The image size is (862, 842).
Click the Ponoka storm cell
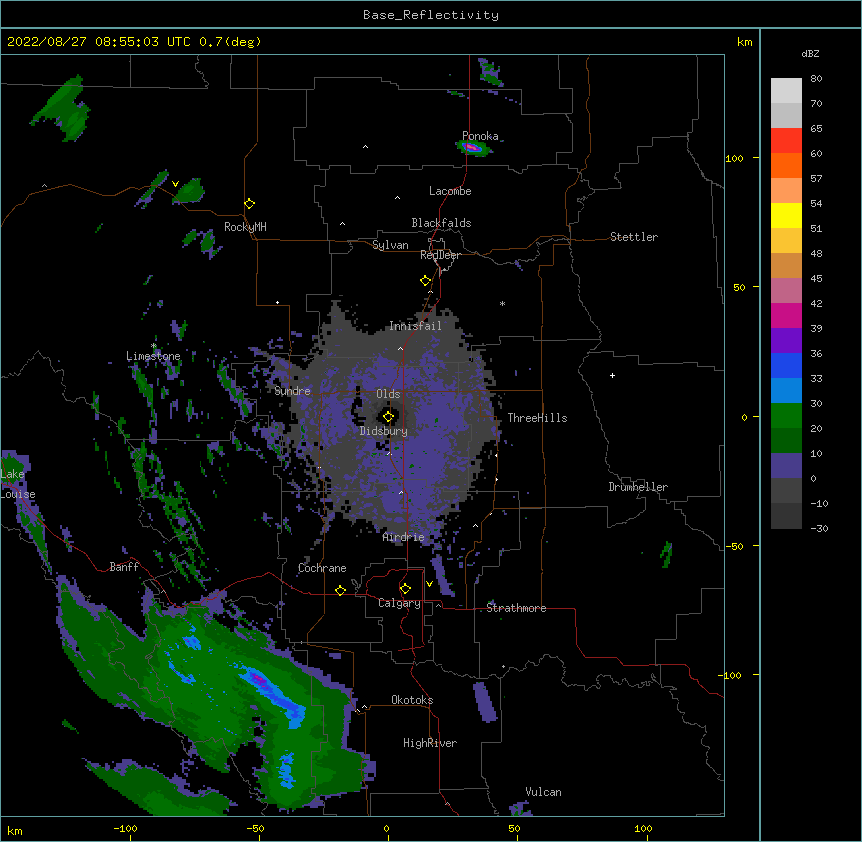click(472, 148)
